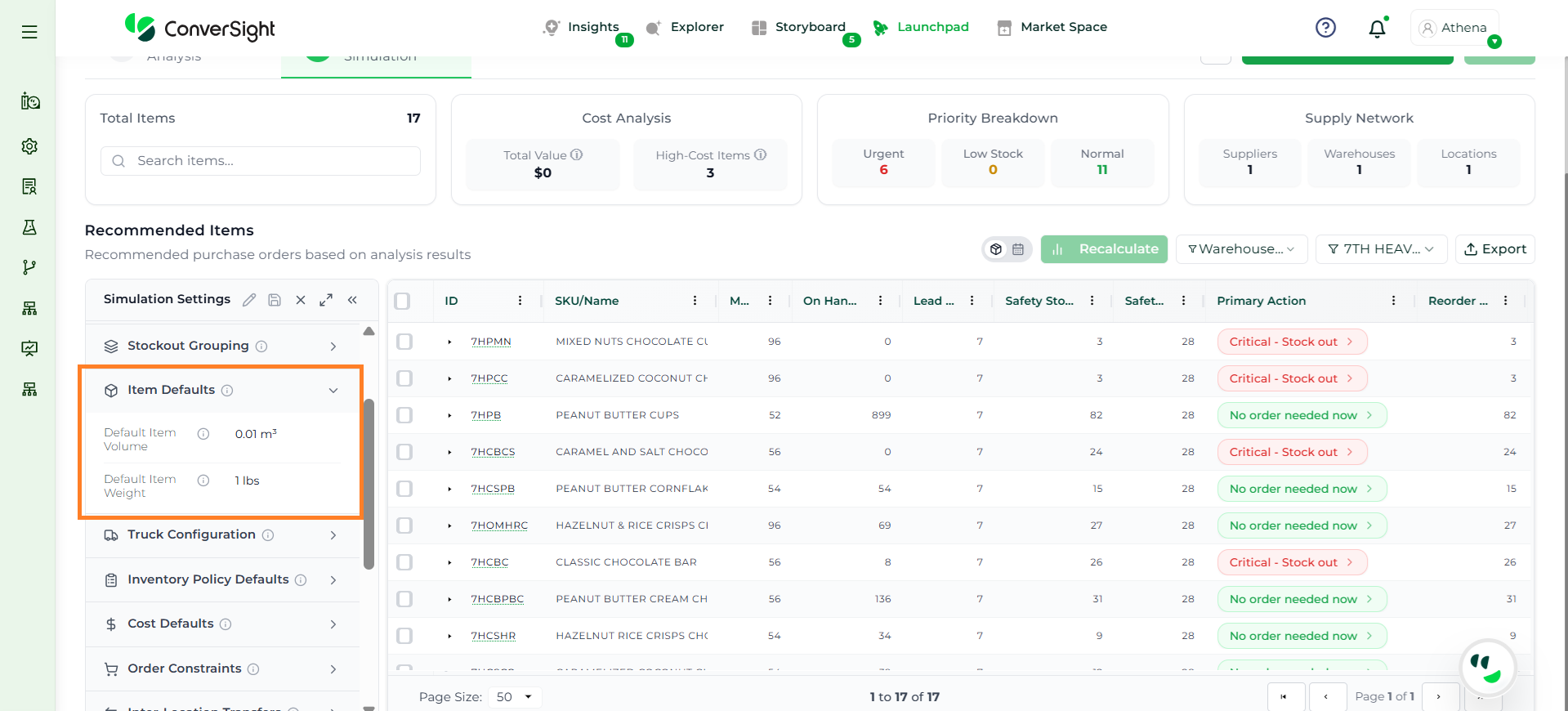Image resolution: width=1568 pixels, height=711 pixels.
Task: Open the notifications bell
Action: coord(1377,29)
